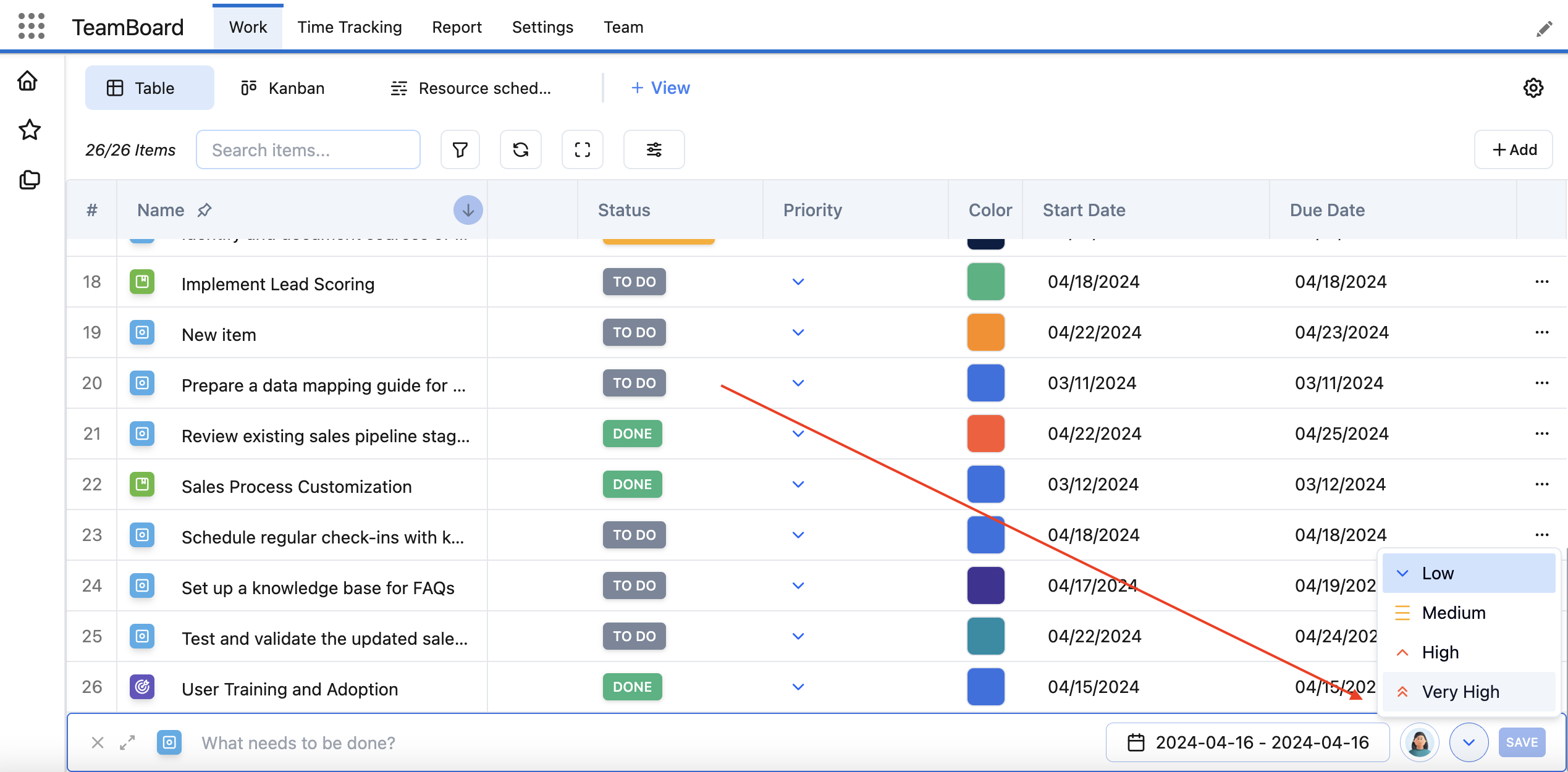Click the pin icon beside Name
This screenshot has width=1568, height=772.
204,210
